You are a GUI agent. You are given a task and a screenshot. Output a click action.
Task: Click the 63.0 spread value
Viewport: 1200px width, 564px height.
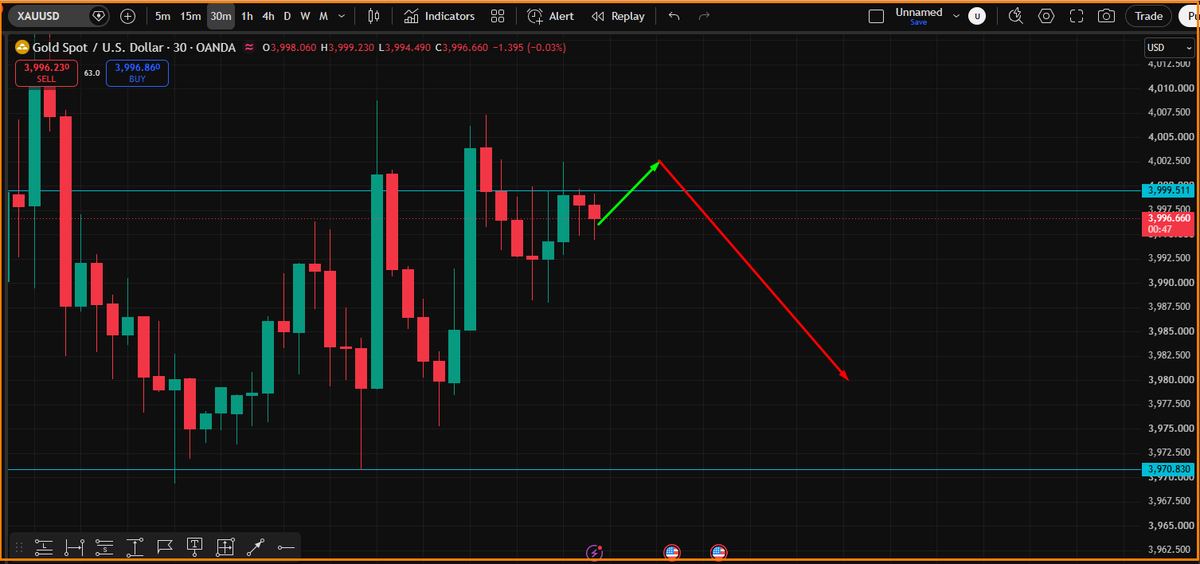coord(92,73)
